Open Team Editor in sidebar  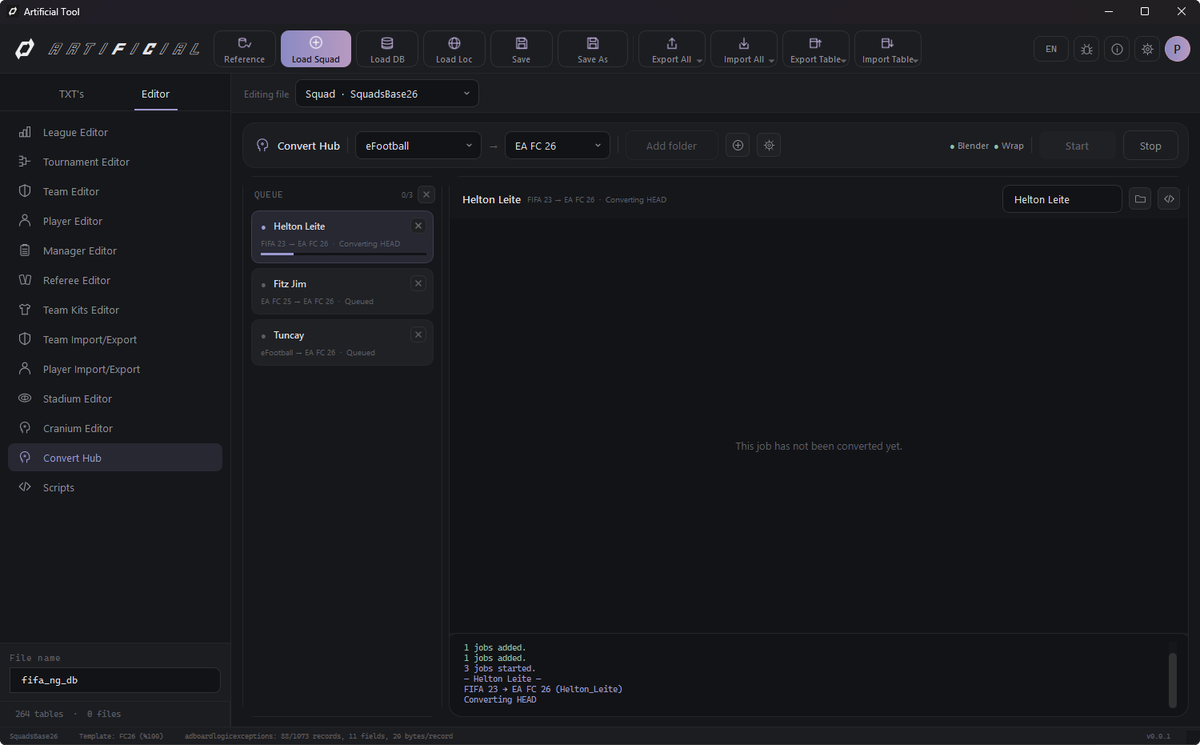(x=115, y=191)
